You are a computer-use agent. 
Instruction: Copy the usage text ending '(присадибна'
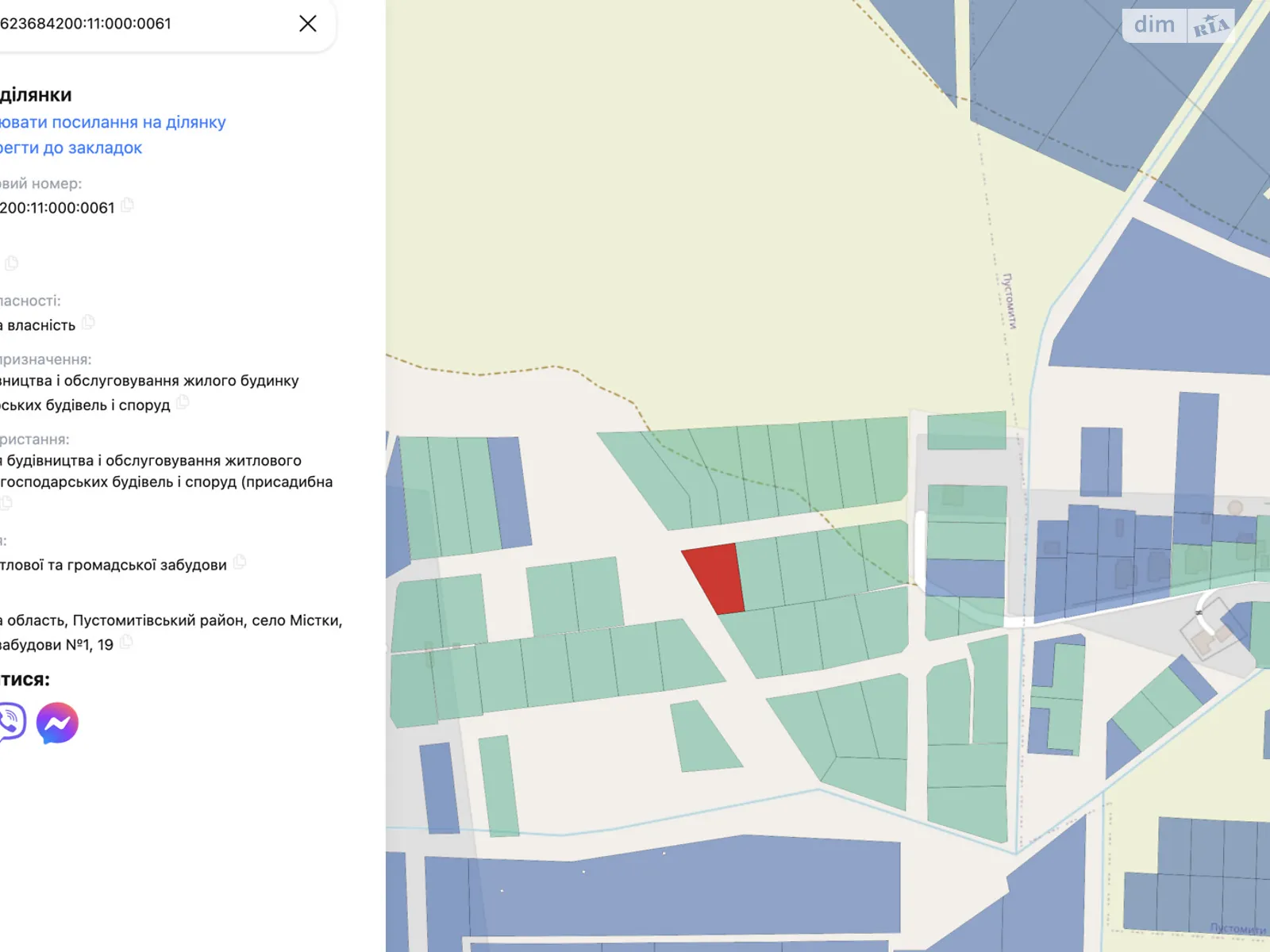[8, 502]
